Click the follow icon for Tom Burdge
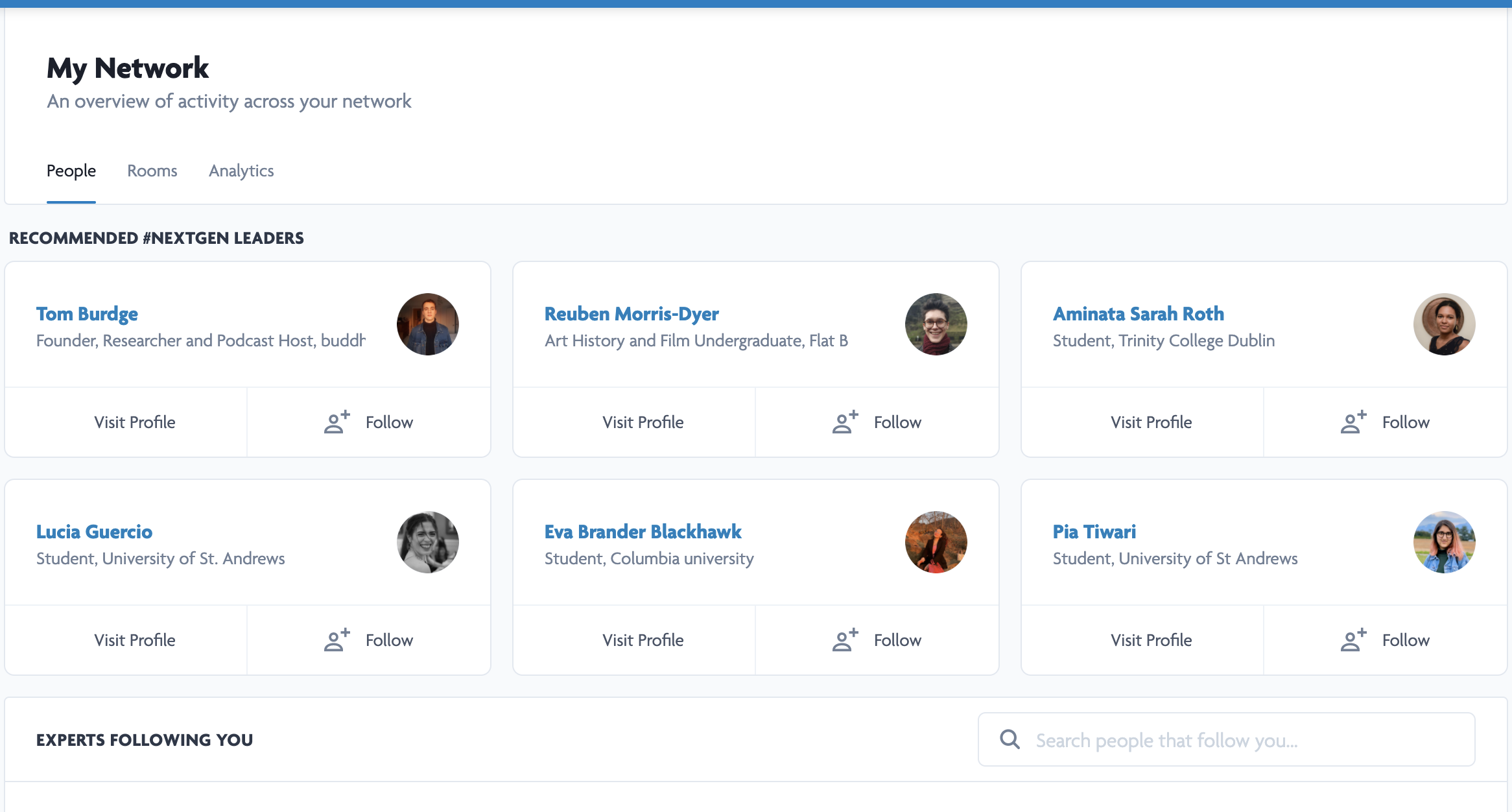 [x=337, y=422]
